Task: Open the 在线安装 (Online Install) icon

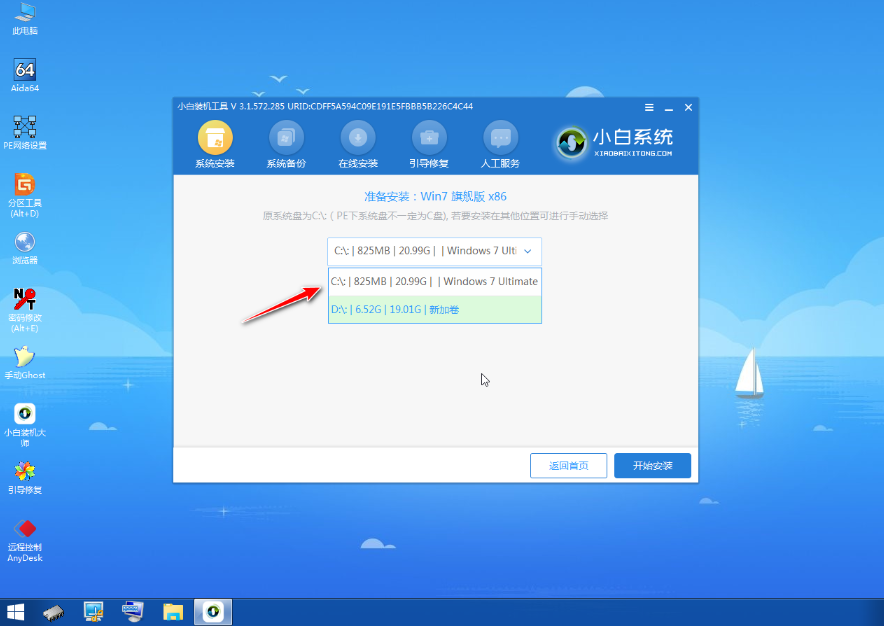Action: coord(358,140)
